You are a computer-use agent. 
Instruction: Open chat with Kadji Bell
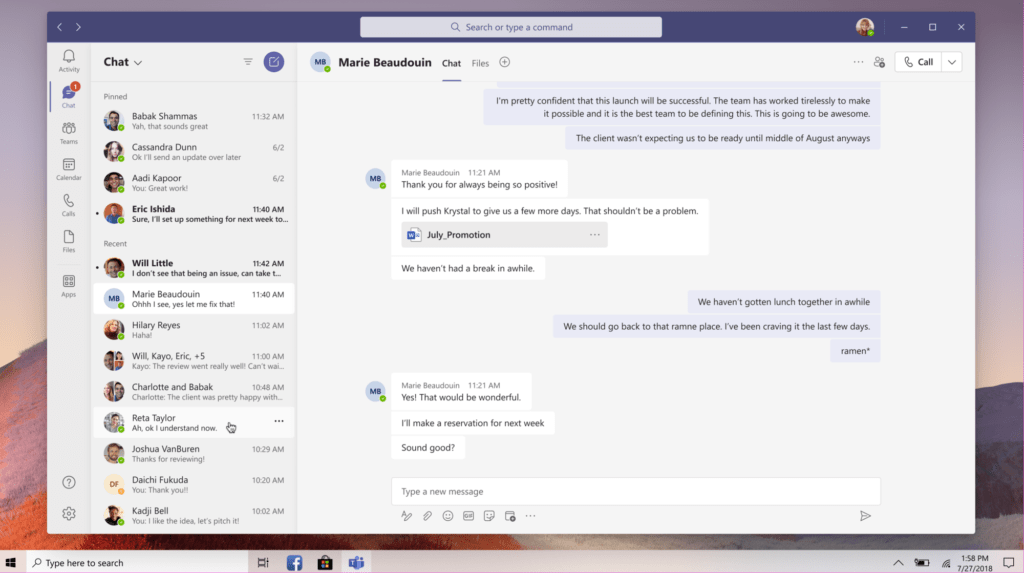click(194, 516)
